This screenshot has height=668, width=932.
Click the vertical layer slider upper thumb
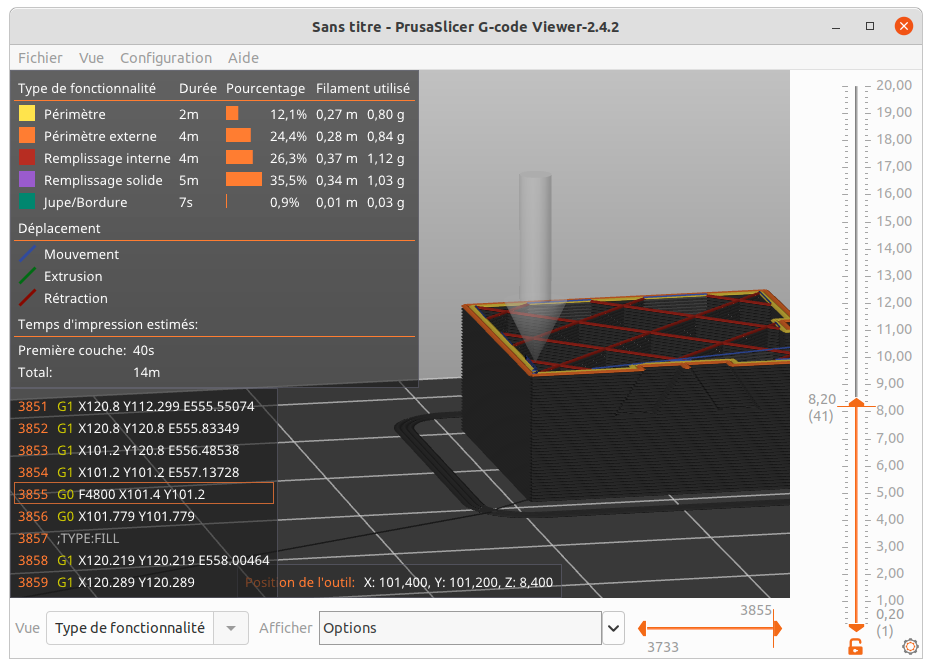pyautogui.click(x=856, y=404)
